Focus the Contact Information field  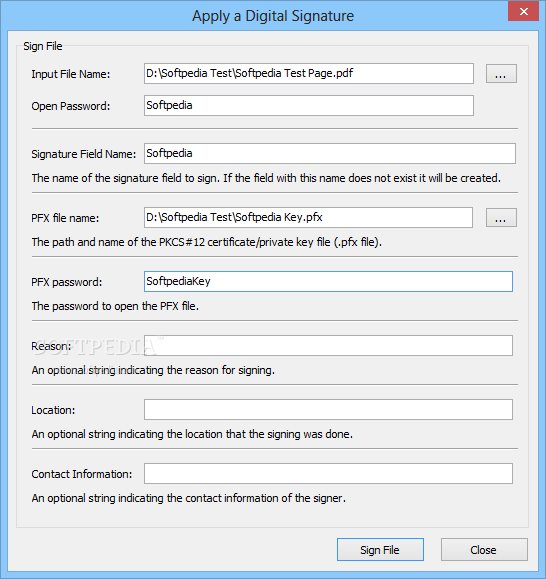click(328, 473)
